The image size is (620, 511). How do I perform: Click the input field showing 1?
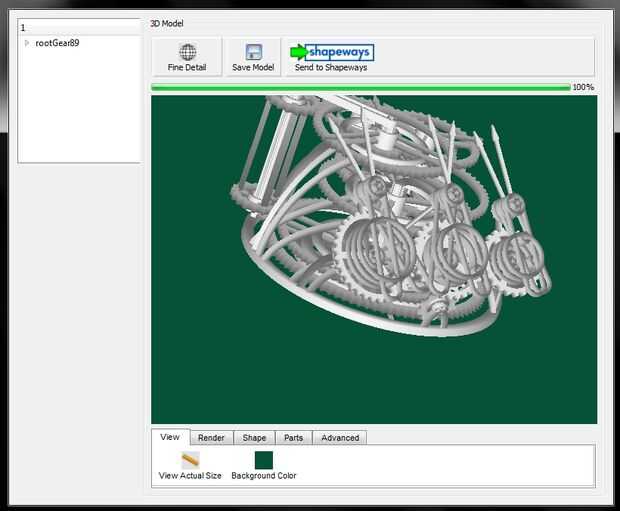[x=80, y=27]
